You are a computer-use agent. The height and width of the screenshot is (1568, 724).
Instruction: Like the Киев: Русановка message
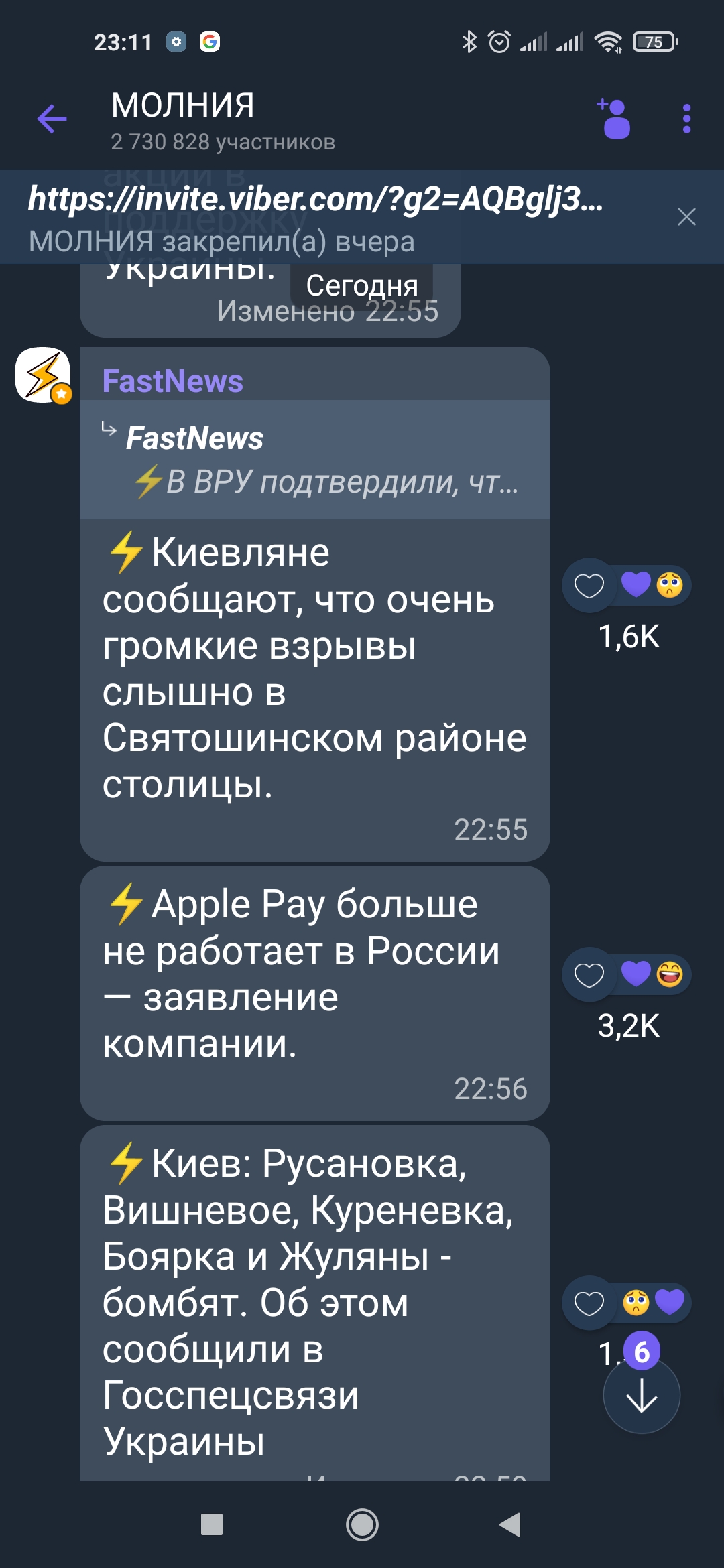(589, 1303)
